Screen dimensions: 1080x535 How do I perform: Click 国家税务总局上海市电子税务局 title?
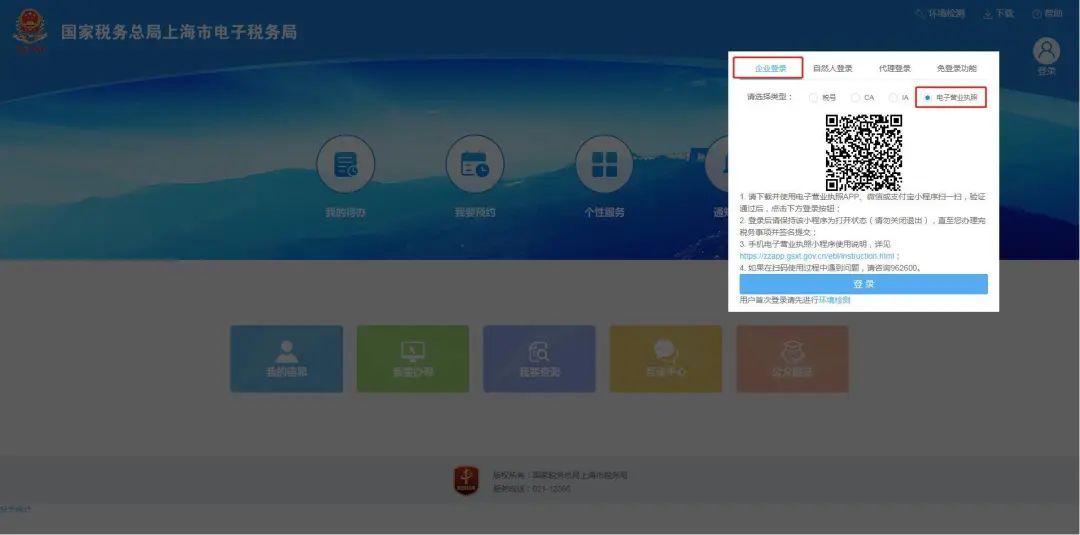tap(179, 32)
